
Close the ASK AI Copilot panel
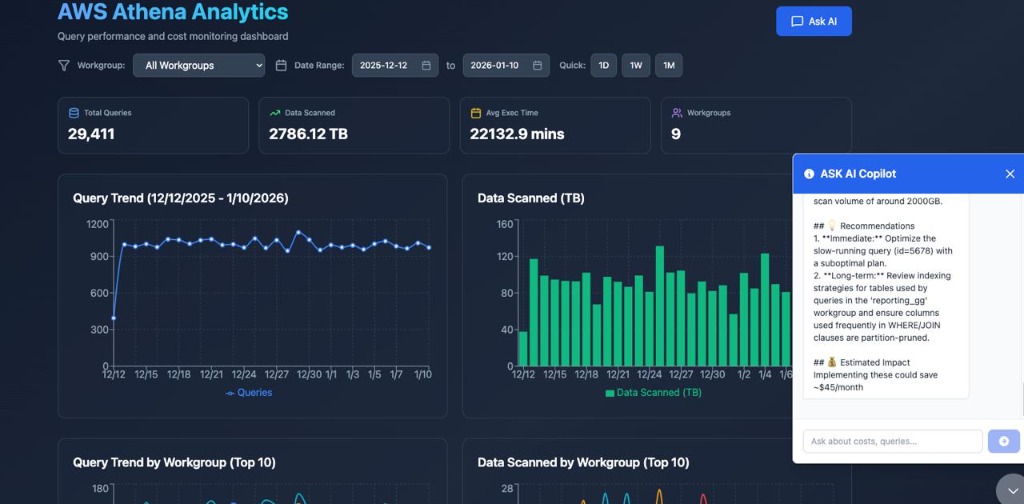1010,174
